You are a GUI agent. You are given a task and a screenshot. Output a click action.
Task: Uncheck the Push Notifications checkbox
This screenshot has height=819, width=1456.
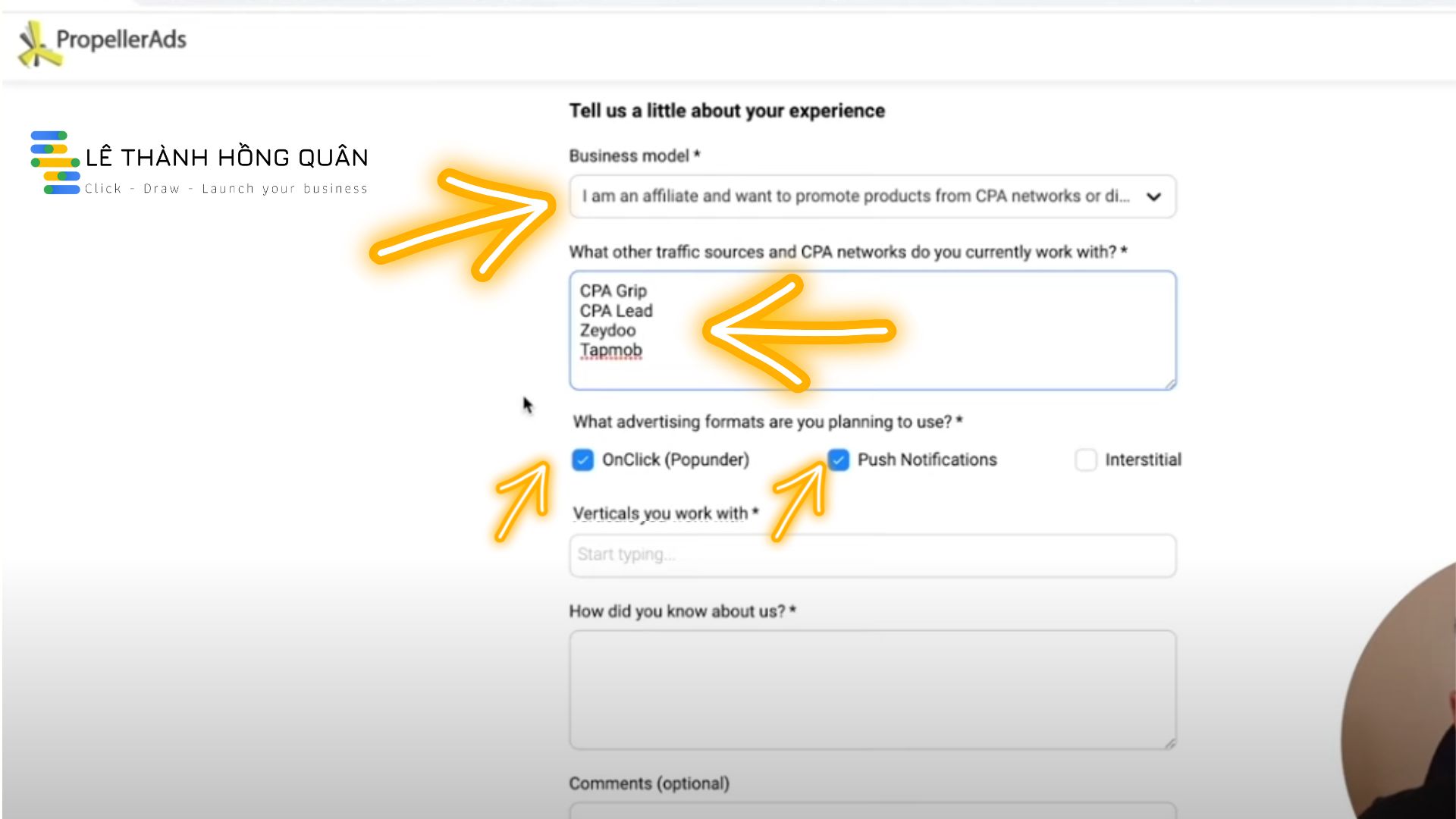pyautogui.click(x=838, y=460)
